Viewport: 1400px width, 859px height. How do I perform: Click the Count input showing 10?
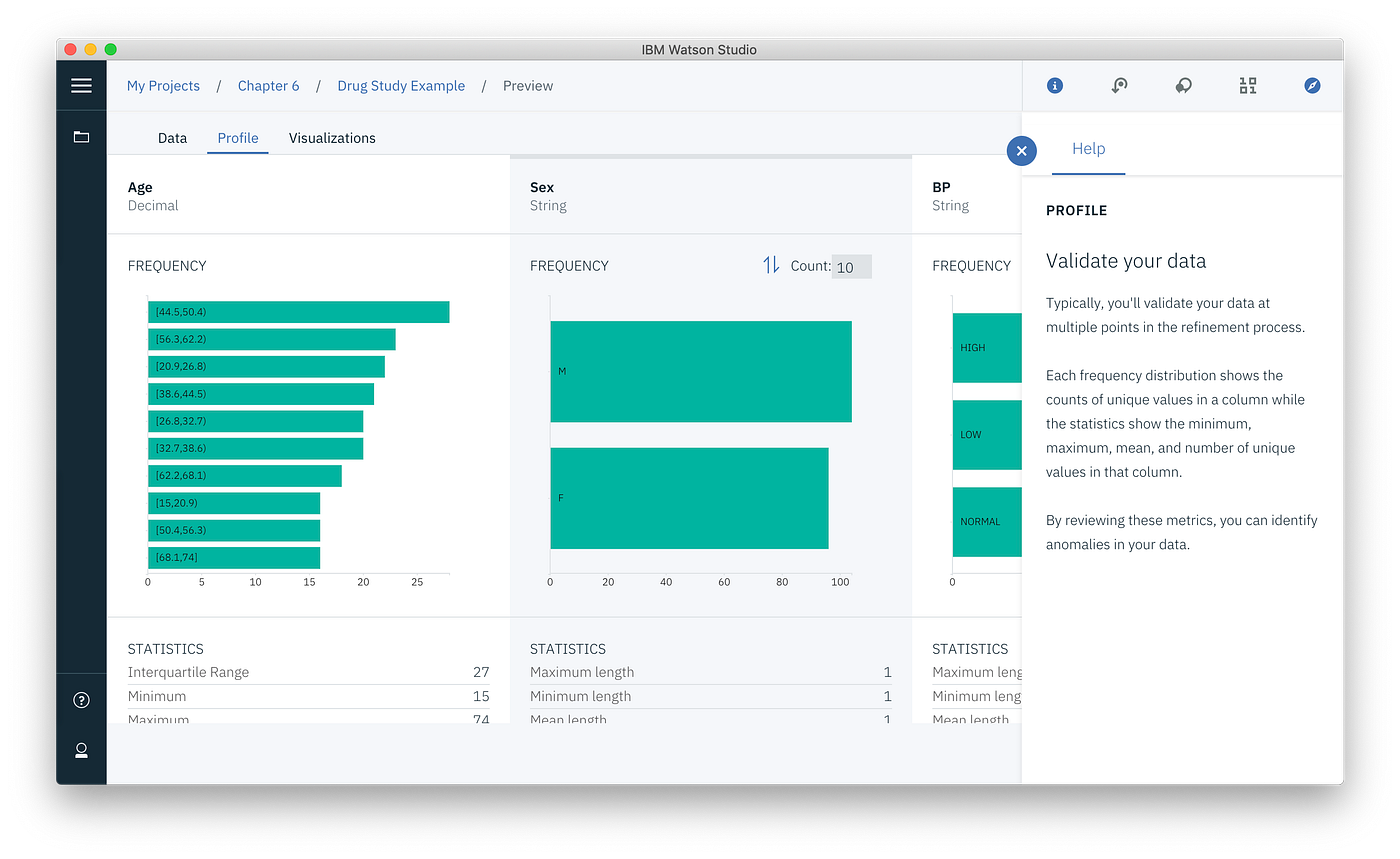851,265
